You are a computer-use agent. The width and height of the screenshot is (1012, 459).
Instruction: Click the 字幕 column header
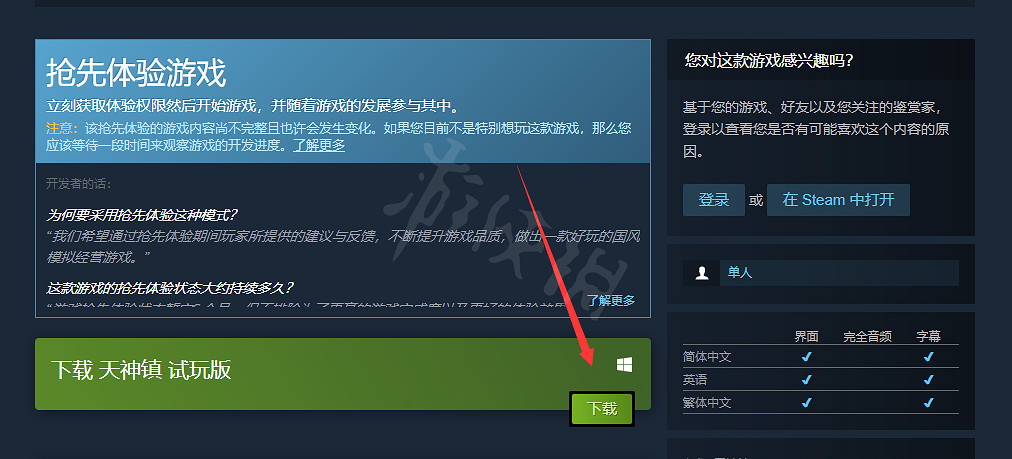point(928,336)
